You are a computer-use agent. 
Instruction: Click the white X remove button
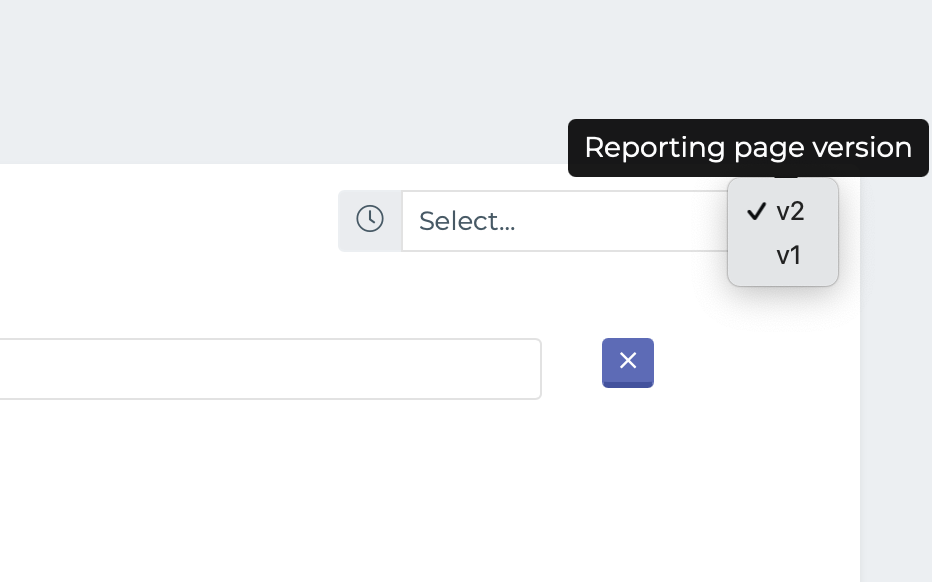coord(628,363)
